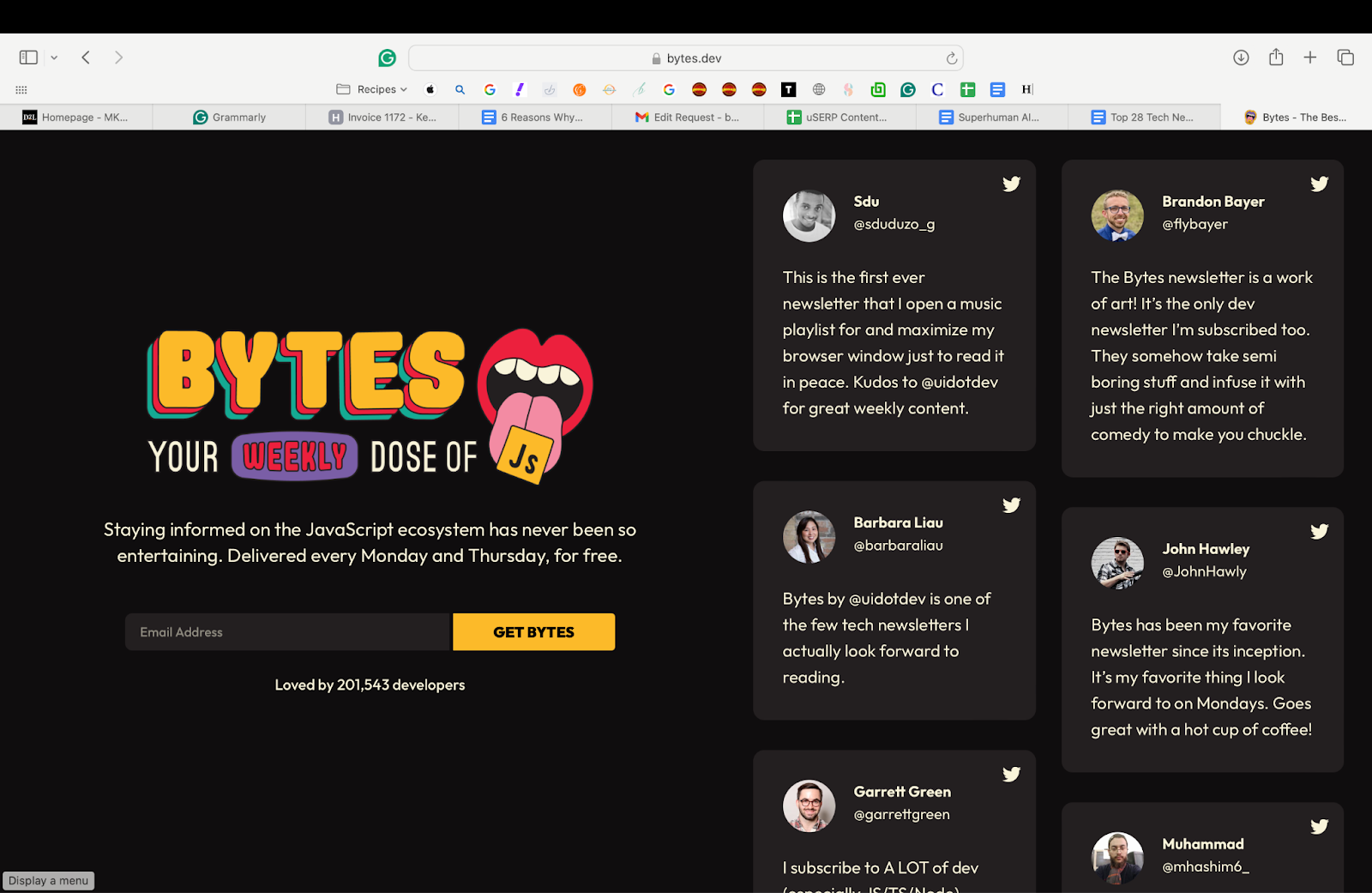The height and width of the screenshot is (893, 1372).
Task: Click Brandon Bayer's profile avatar
Action: [1117, 216]
